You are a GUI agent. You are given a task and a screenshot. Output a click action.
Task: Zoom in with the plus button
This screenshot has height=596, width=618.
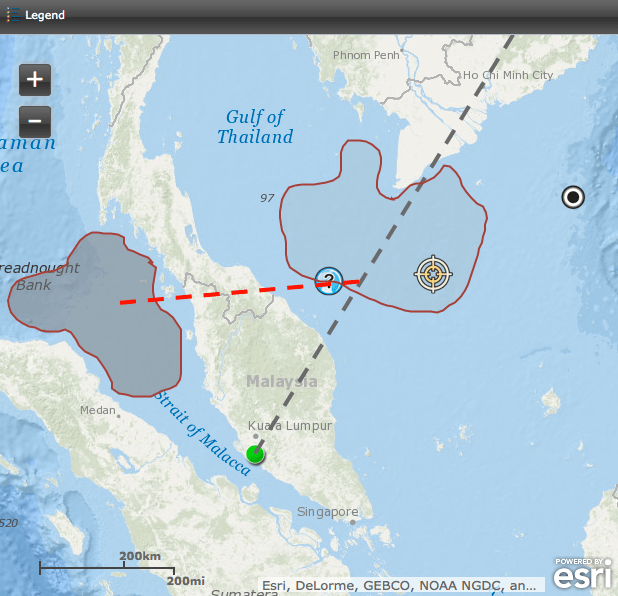point(35,80)
